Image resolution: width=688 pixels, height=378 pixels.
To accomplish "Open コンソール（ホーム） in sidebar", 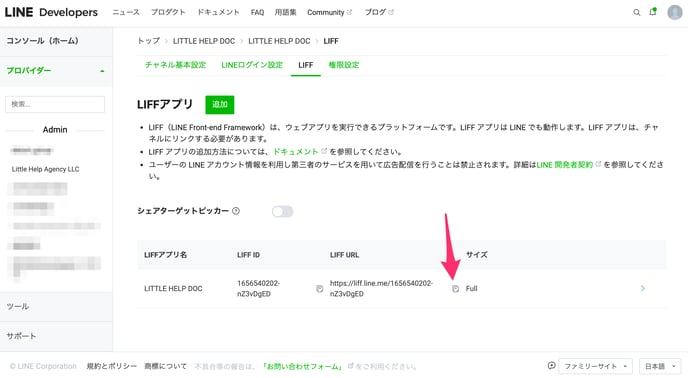I will (56, 41).
